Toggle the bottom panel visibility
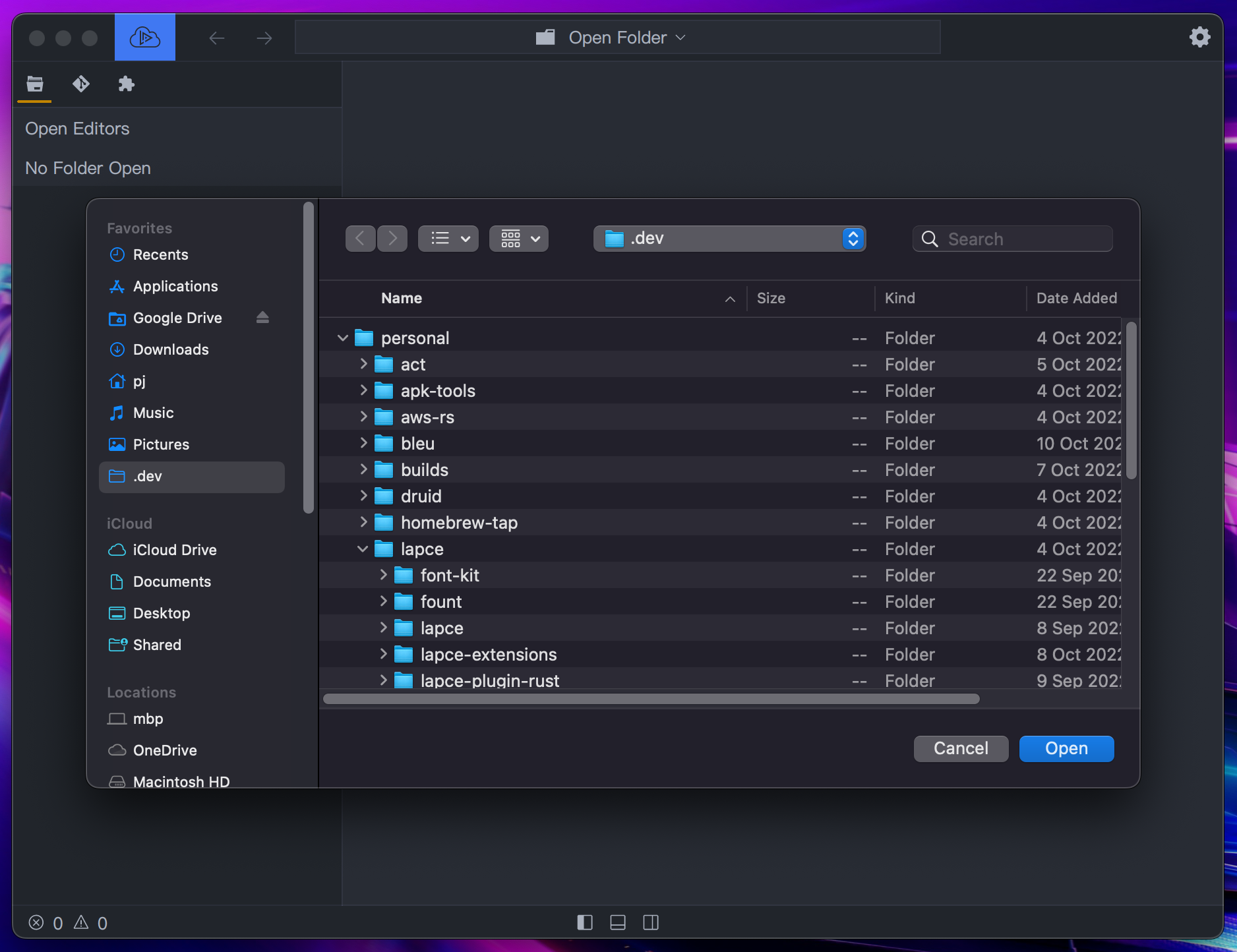1237x952 pixels. point(618,922)
